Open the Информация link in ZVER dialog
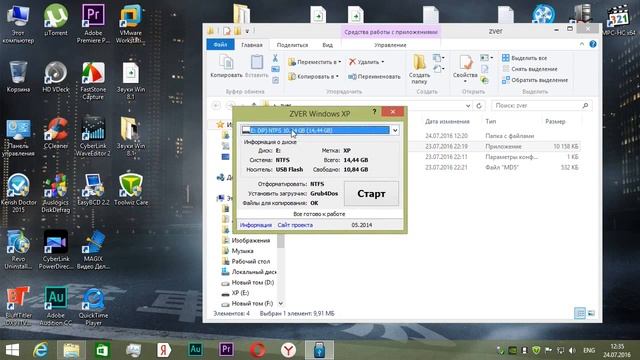The image size is (640, 360). [x=256, y=225]
